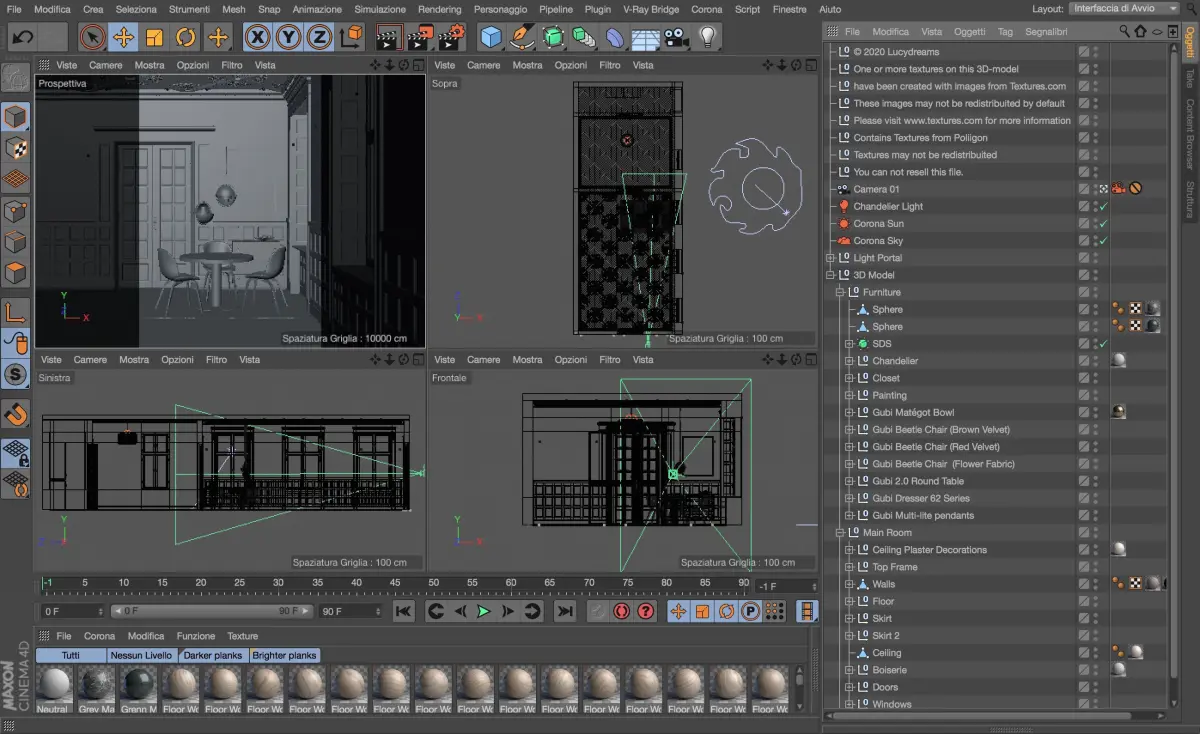Toggle the green checkmark for Chandelier Light
This screenshot has width=1200, height=734.
click(x=1103, y=207)
